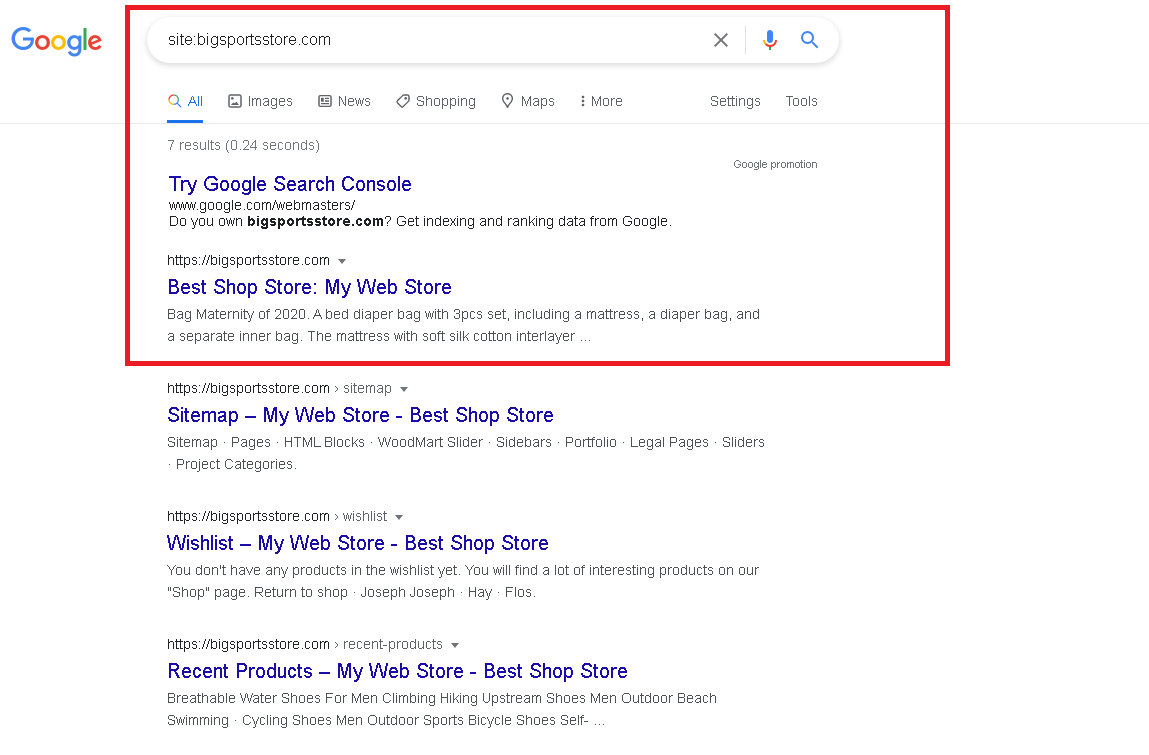Viewport: 1149px width, 755px height.
Task: Open search Tools
Action: [801, 101]
